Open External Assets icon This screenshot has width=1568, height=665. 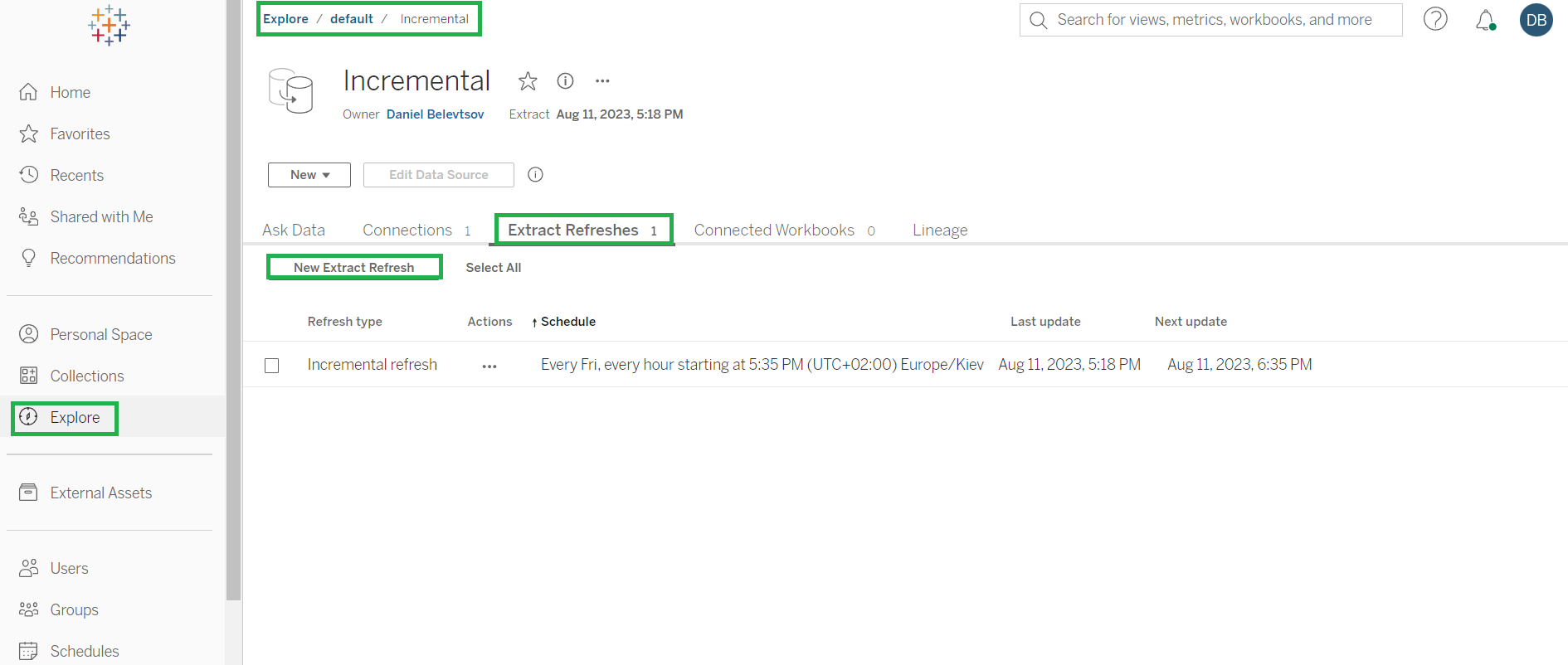pos(28,493)
